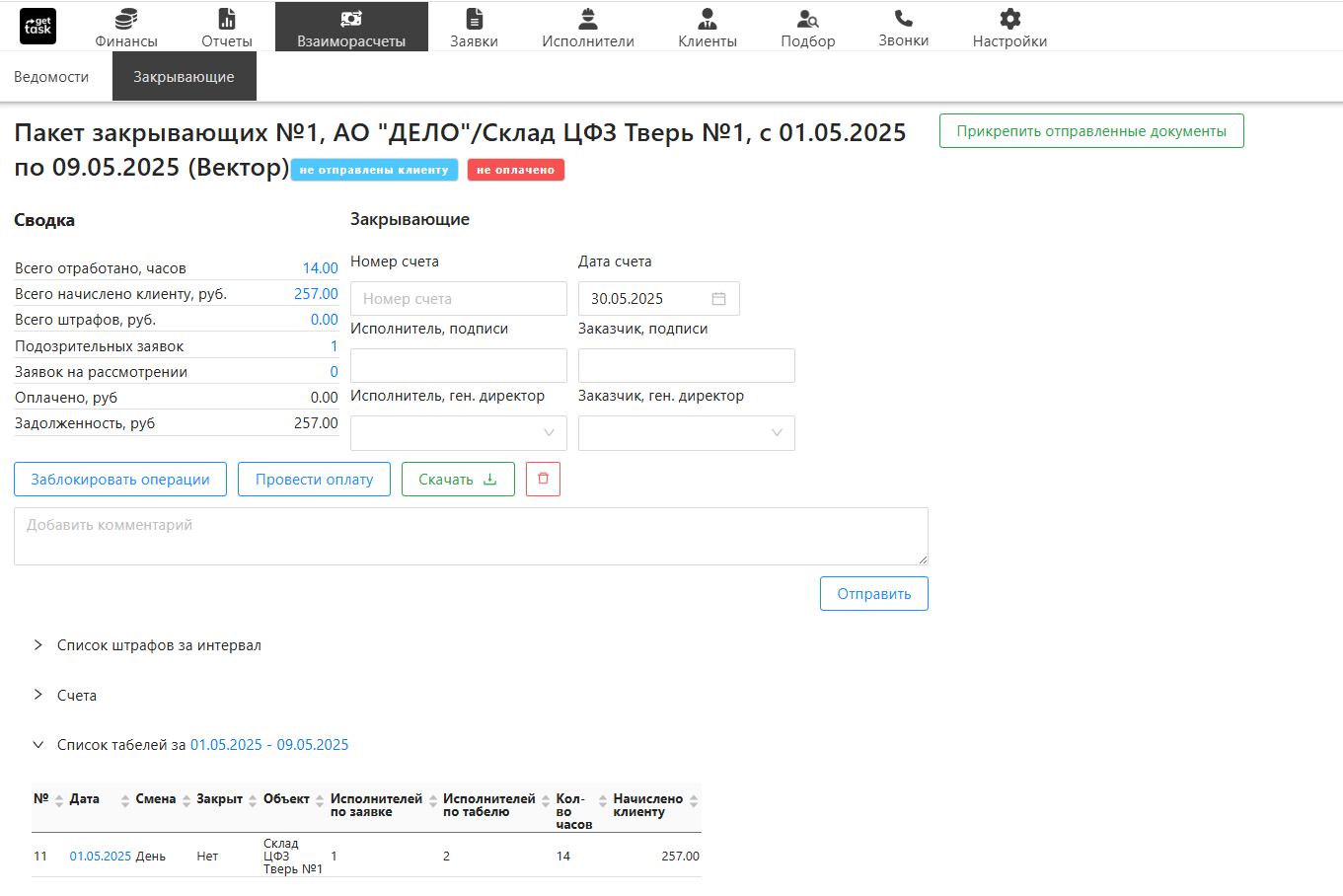This screenshot has width=1343, height=896.
Task: Open the Звонки phone icon
Action: pyautogui.click(x=903, y=19)
